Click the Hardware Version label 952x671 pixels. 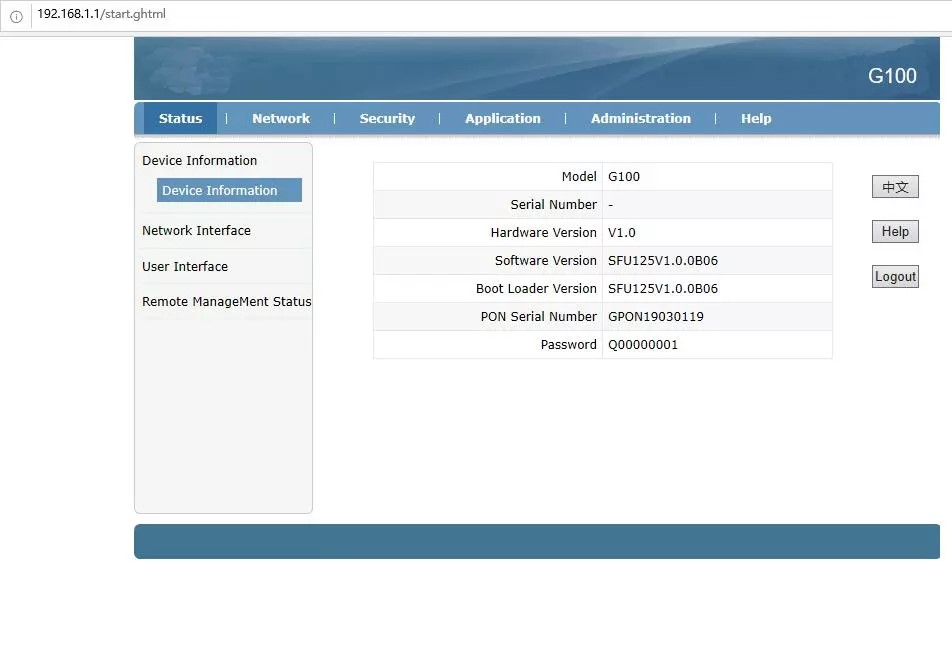point(543,233)
